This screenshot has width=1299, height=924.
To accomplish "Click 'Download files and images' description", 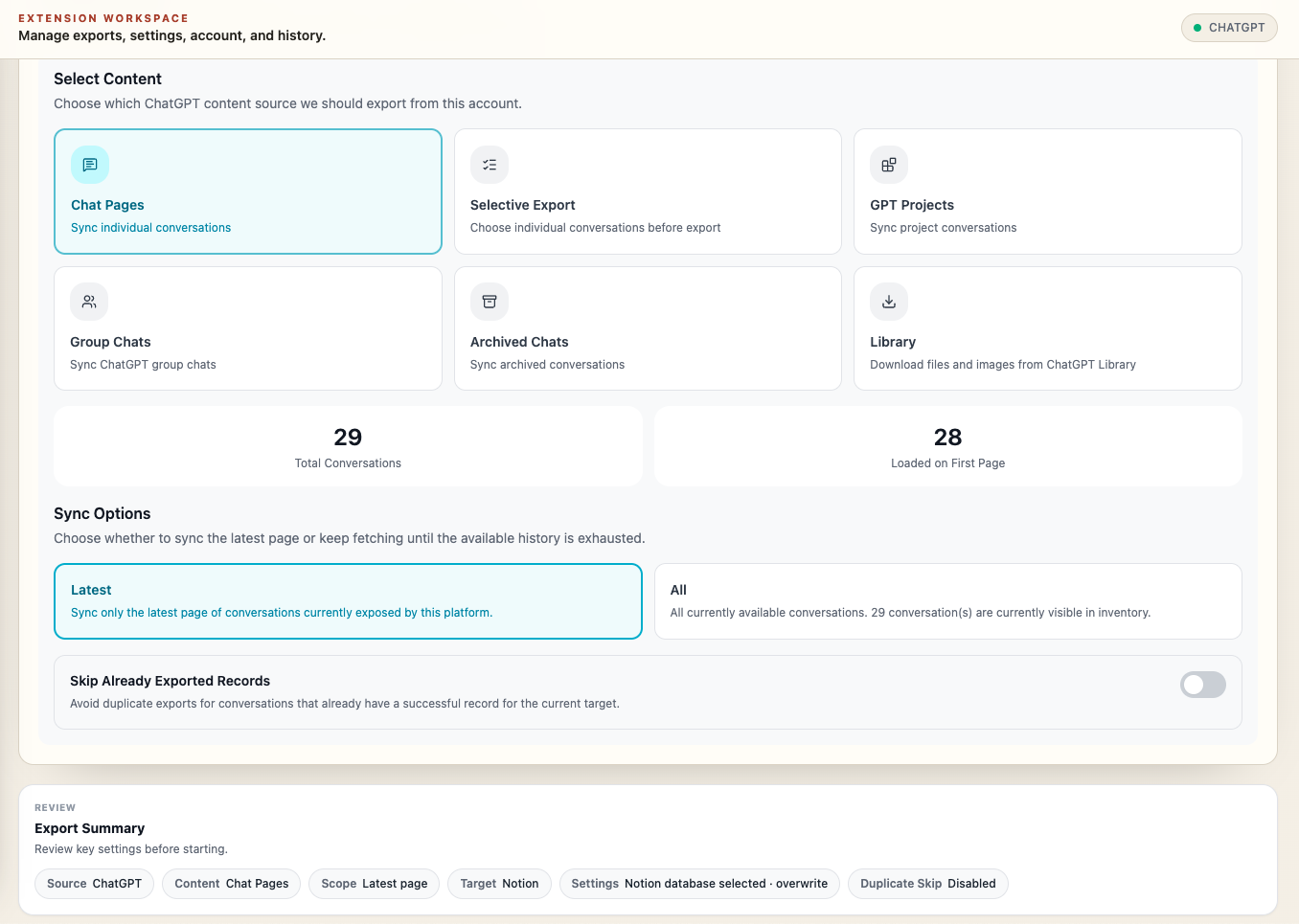I will click(1003, 365).
